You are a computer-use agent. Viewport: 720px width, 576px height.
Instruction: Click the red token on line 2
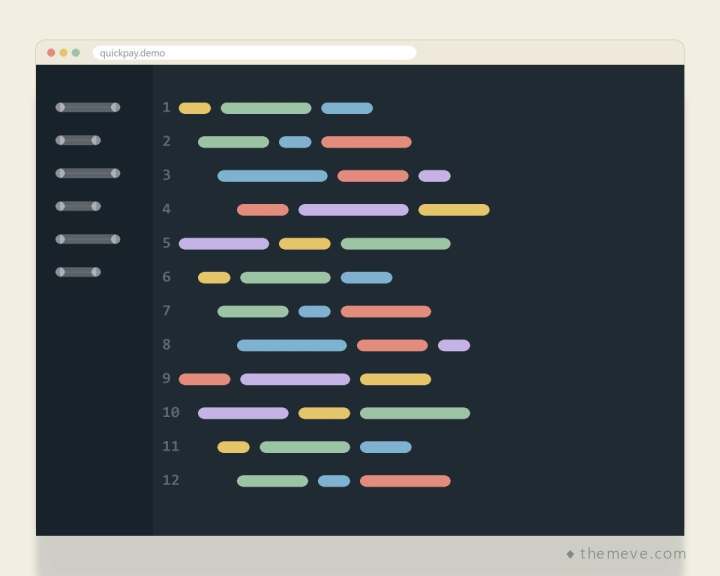coord(366,142)
